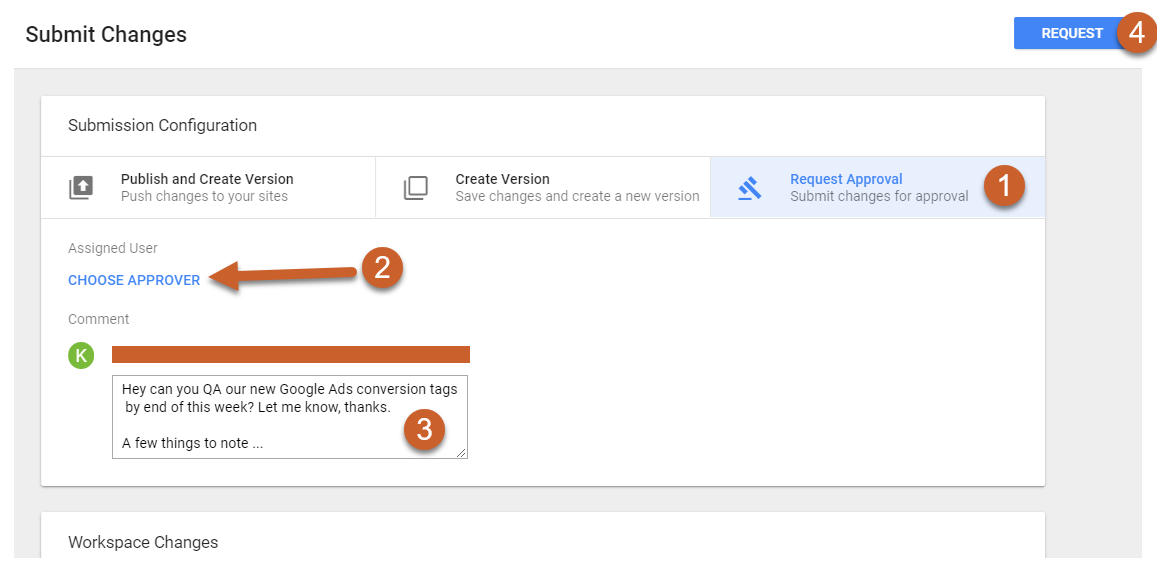Select the Create Version option
Viewport: 1157px width, 563px height.
[576, 187]
